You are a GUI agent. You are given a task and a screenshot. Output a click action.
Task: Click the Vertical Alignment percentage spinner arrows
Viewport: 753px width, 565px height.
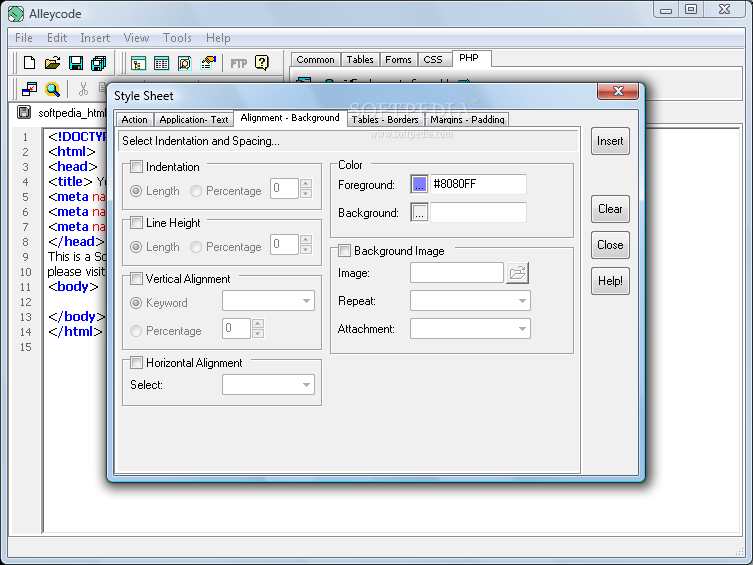tap(258, 328)
